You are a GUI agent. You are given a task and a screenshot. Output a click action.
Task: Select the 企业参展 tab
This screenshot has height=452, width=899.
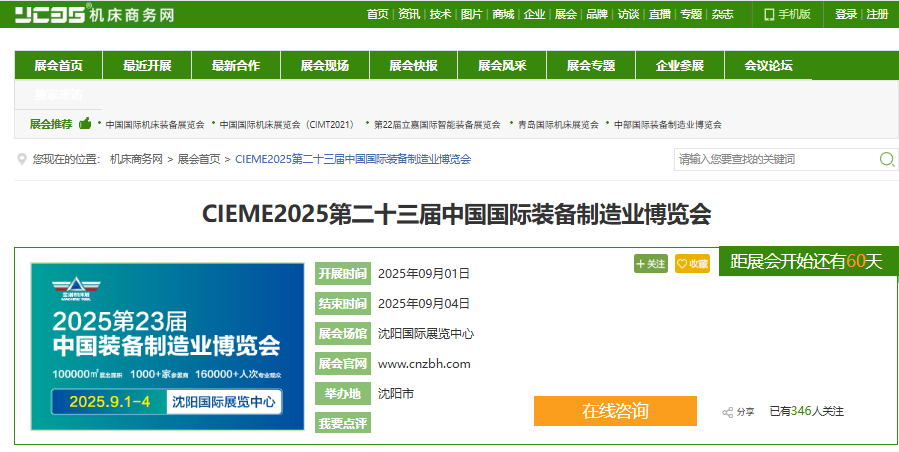click(680, 65)
